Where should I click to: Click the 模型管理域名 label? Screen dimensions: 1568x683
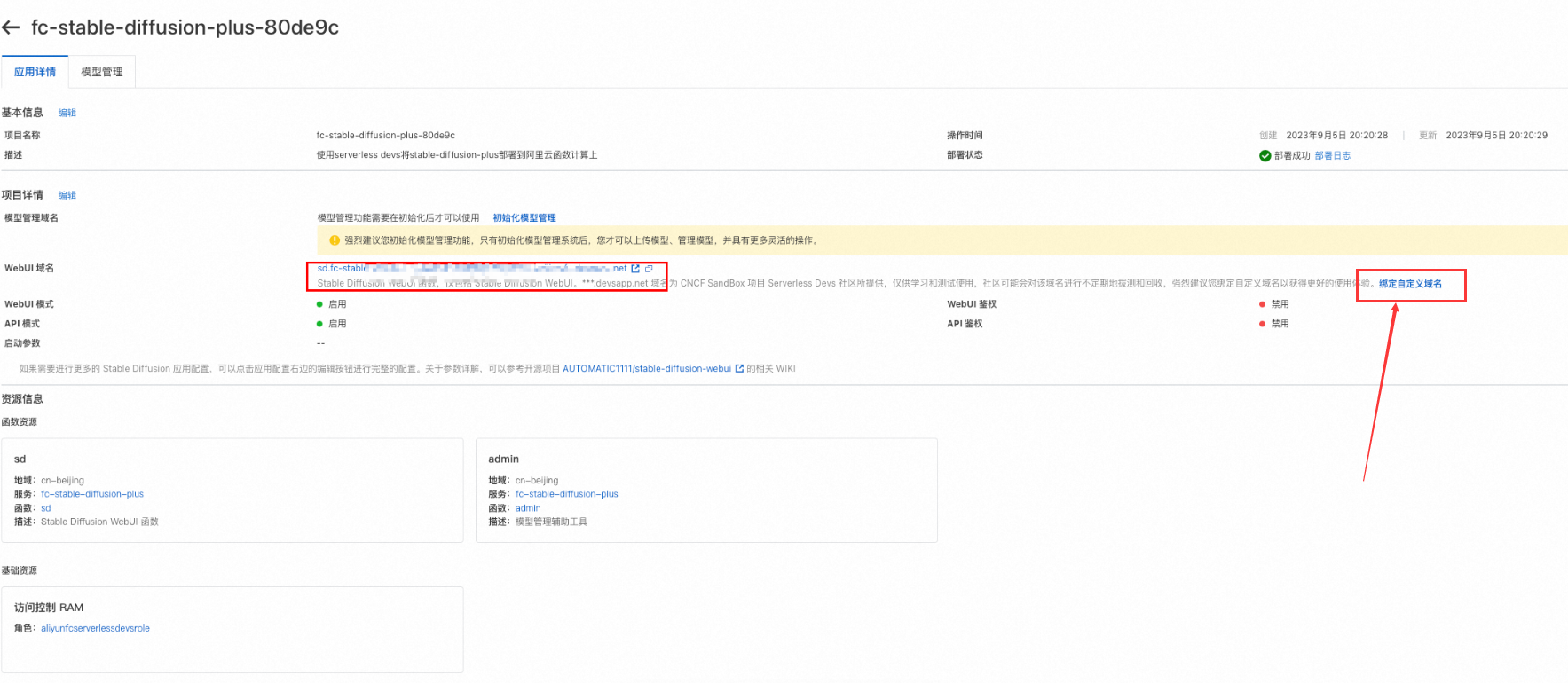[31, 218]
